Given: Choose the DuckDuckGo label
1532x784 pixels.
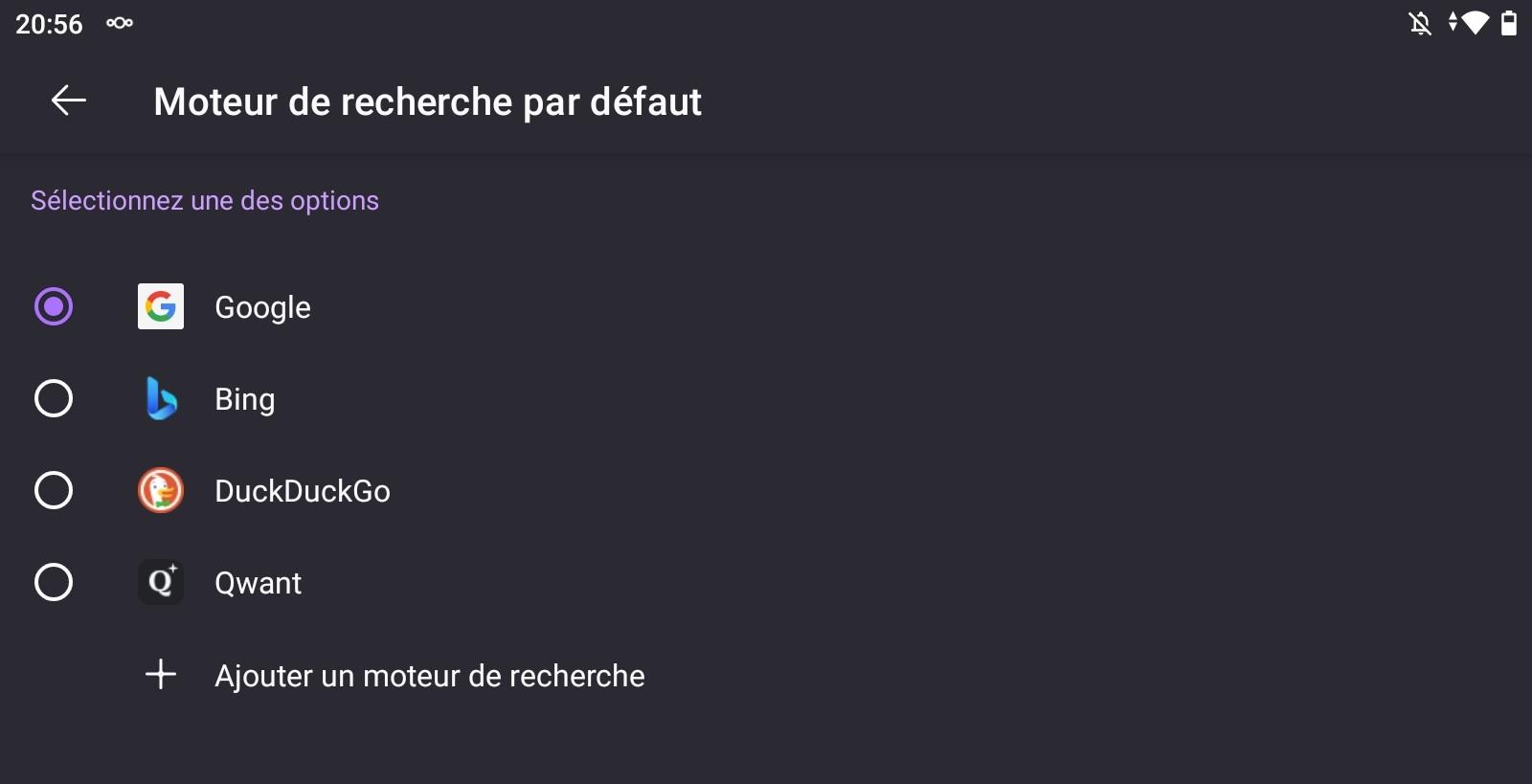Looking at the screenshot, I should tap(303, 491).
